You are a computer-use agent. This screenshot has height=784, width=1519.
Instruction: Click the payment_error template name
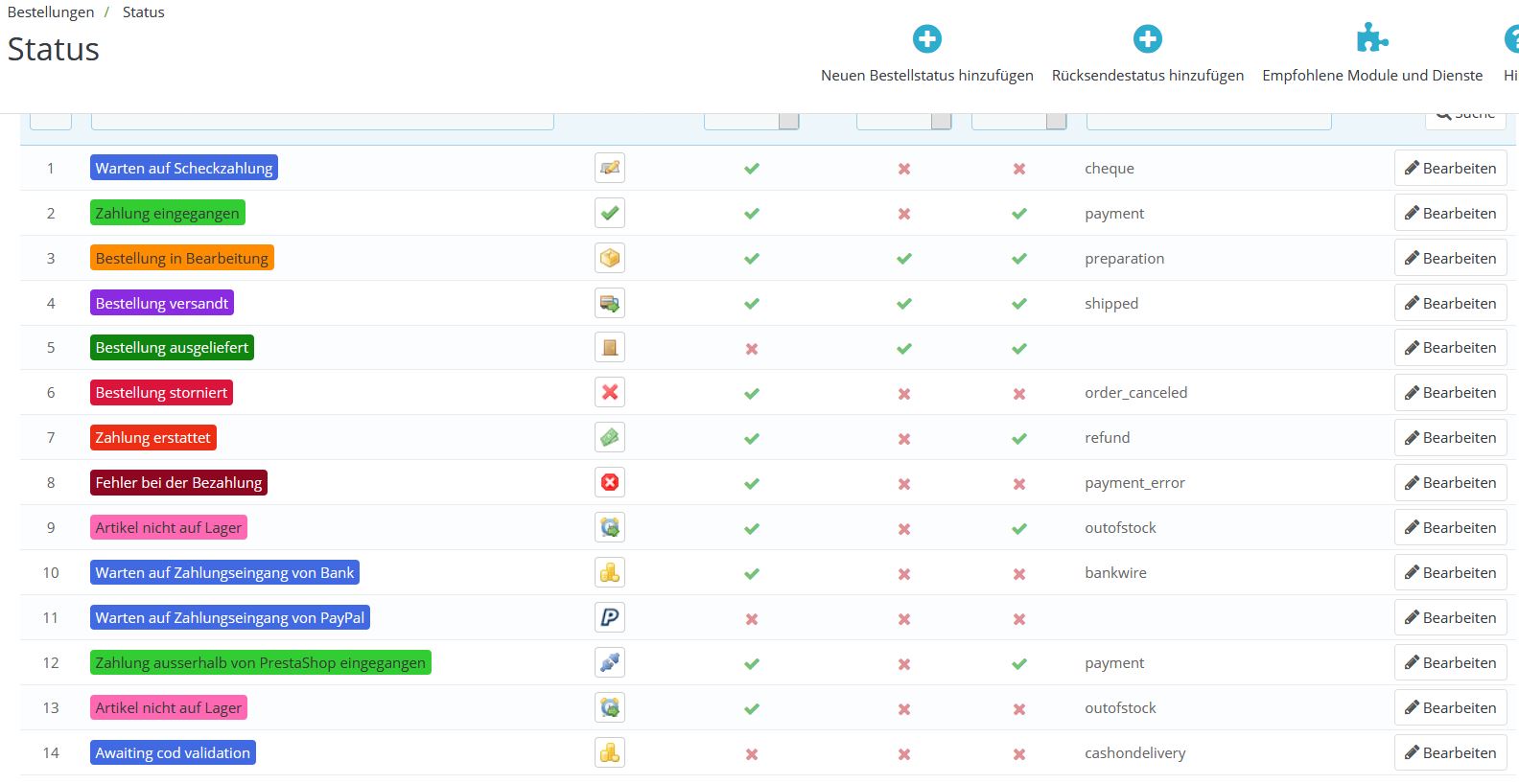click(1134, 482)
